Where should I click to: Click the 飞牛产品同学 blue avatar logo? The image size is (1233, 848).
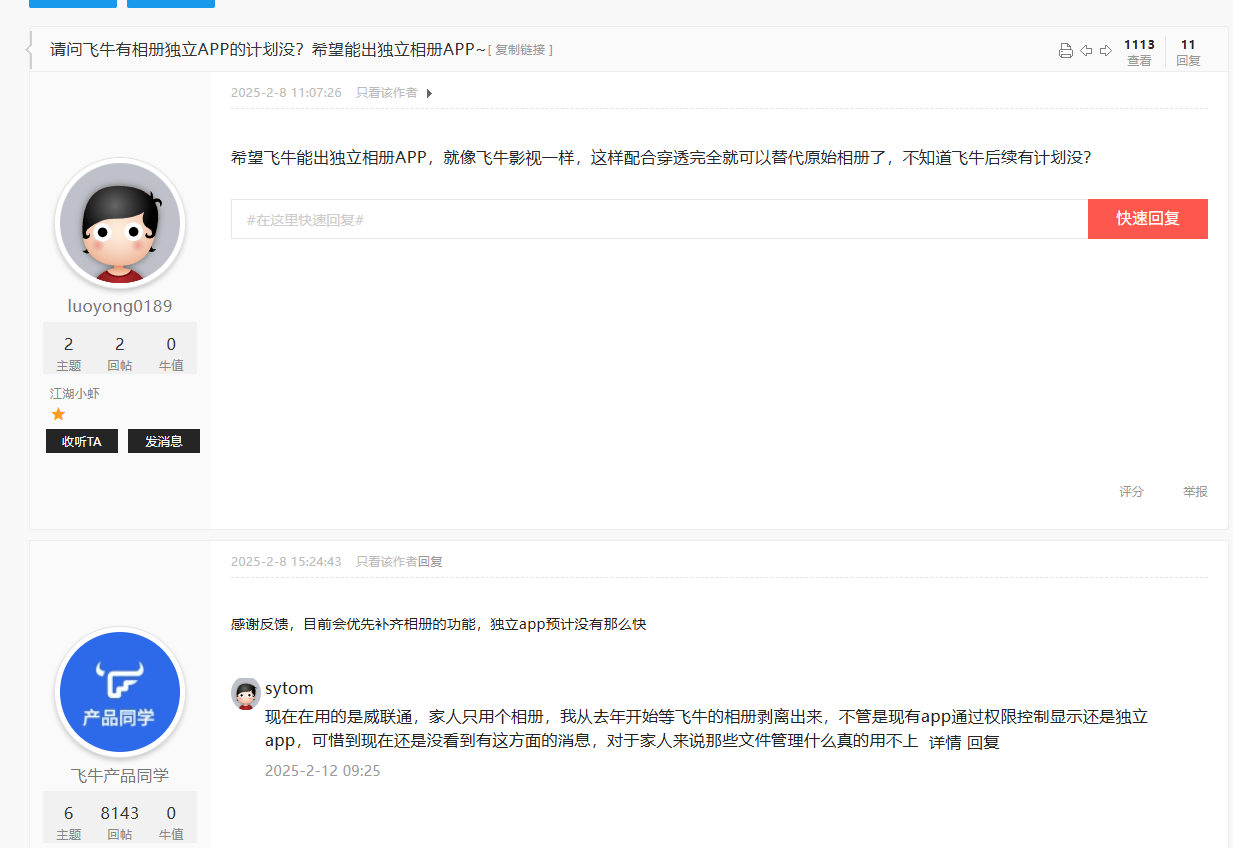pyautogui.click(x=120, y=692)
